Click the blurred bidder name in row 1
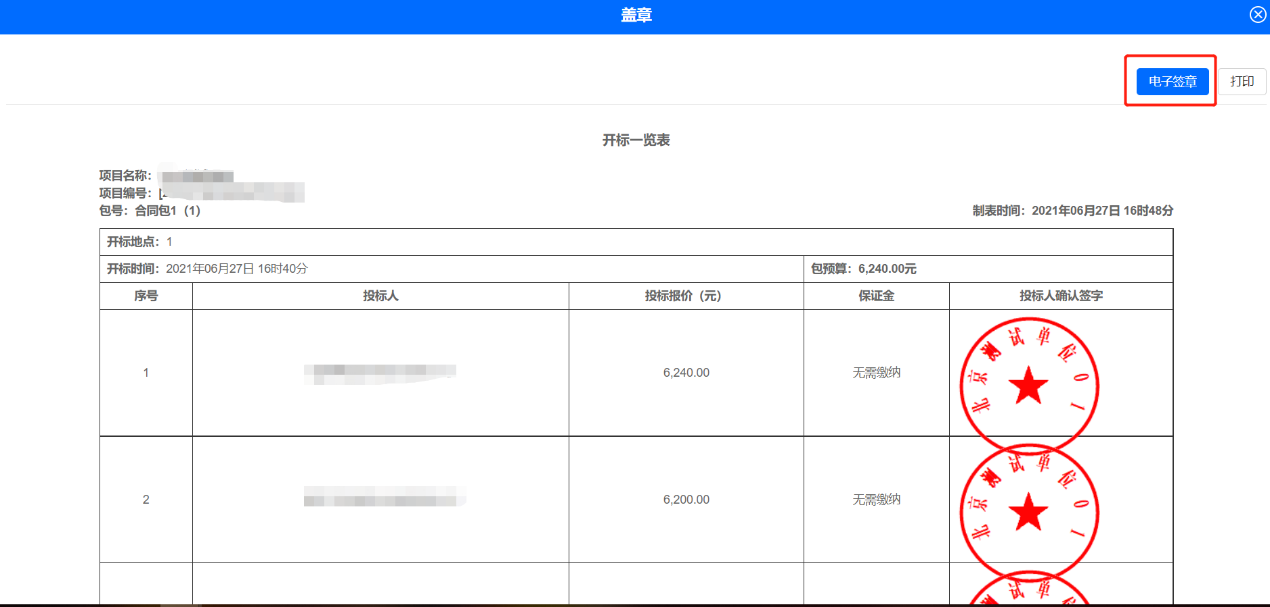1270x607 pixels. (x=380, y=373)
